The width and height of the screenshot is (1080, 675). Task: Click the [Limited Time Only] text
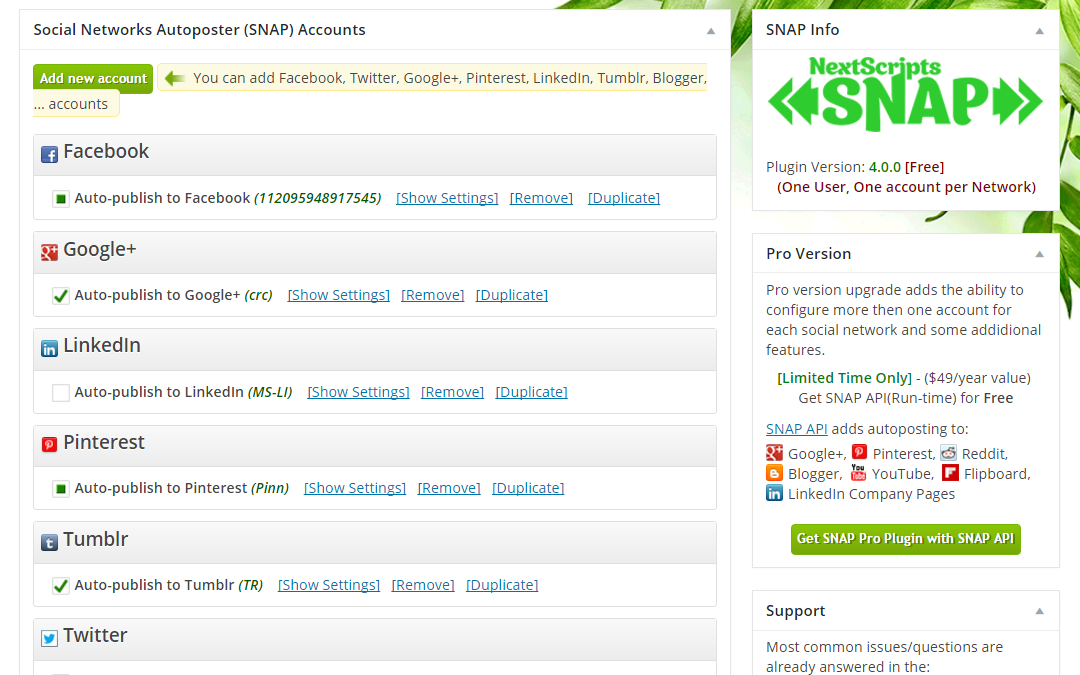844,378
